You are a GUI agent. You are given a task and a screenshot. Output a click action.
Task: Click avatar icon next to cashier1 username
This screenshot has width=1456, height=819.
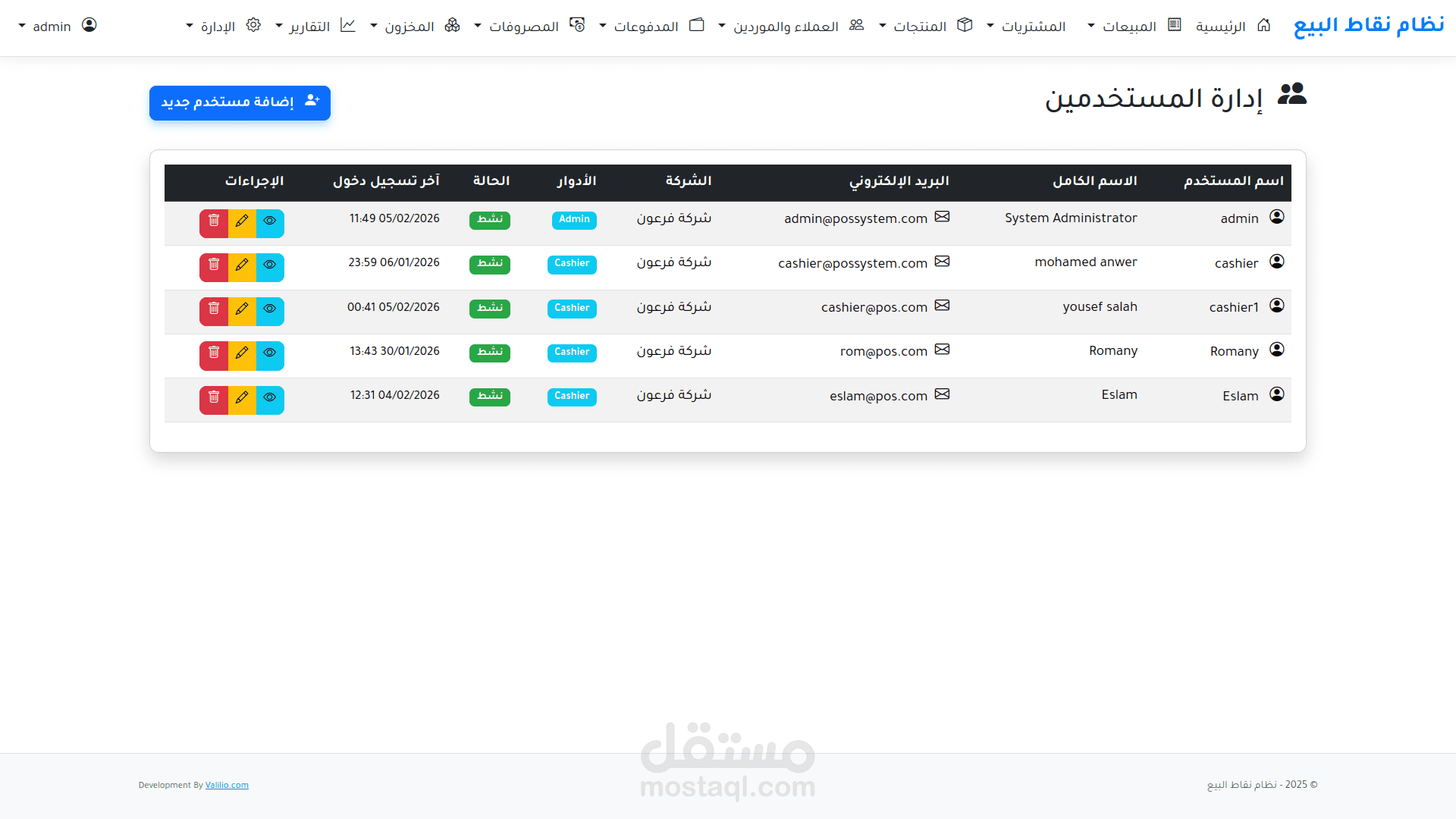(x=1277, y=306)
